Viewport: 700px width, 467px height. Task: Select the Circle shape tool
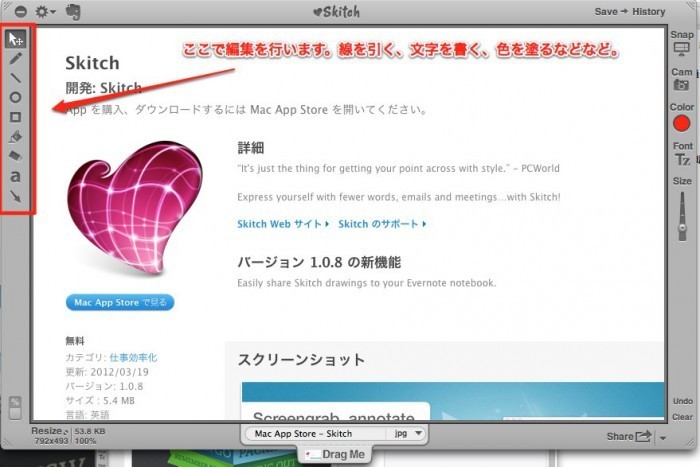[16, 97]
